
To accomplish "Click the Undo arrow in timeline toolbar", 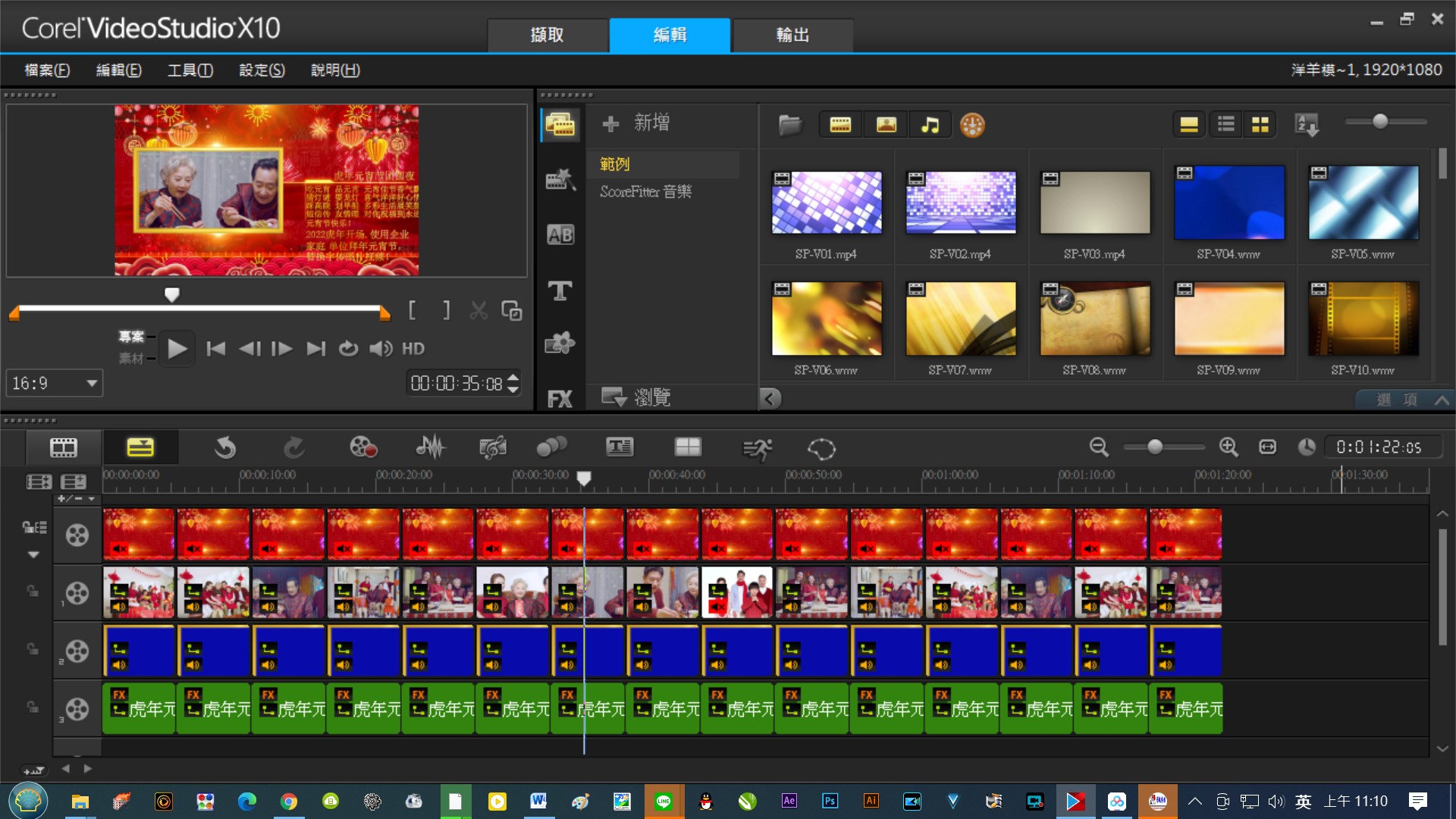I will pyautogui.click(x=225, y=448).
